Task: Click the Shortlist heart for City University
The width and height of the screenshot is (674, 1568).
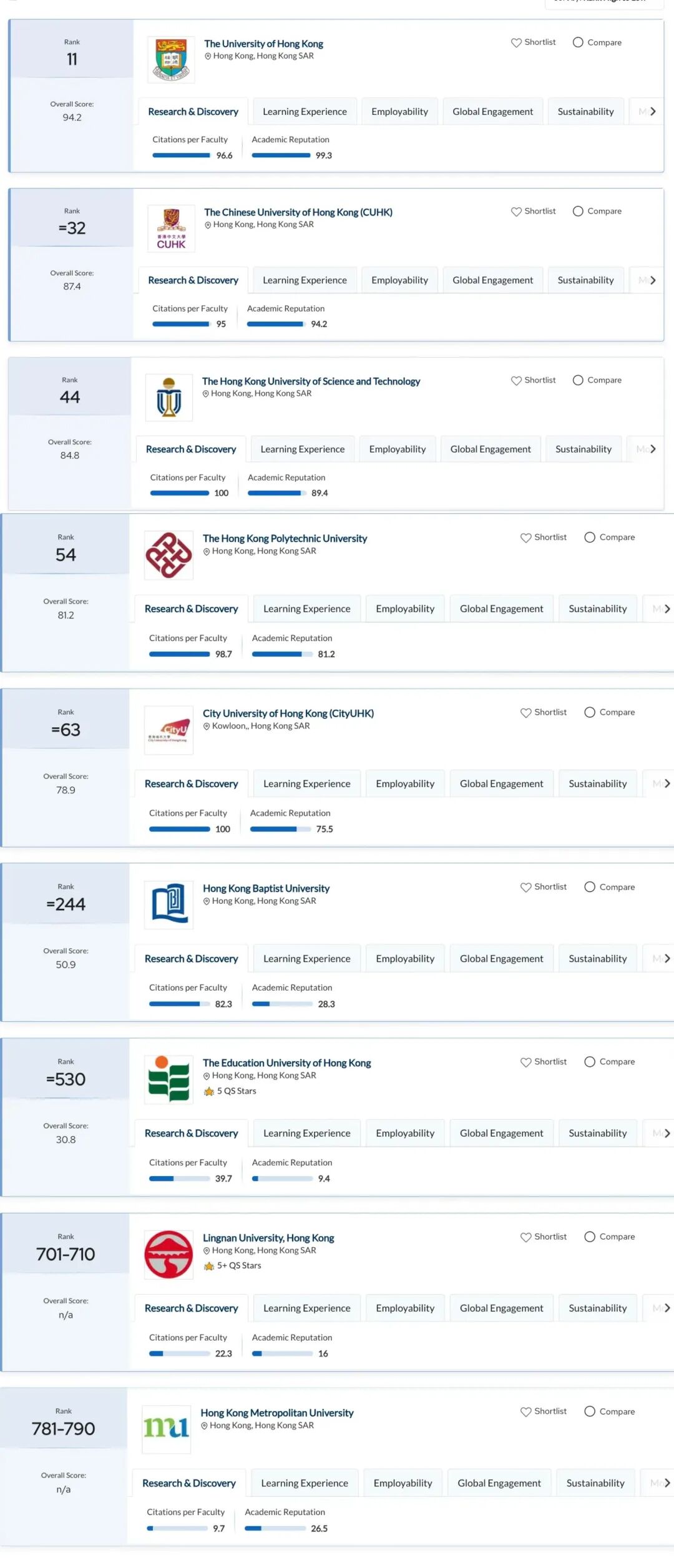Action: click(x=526, y=712)
